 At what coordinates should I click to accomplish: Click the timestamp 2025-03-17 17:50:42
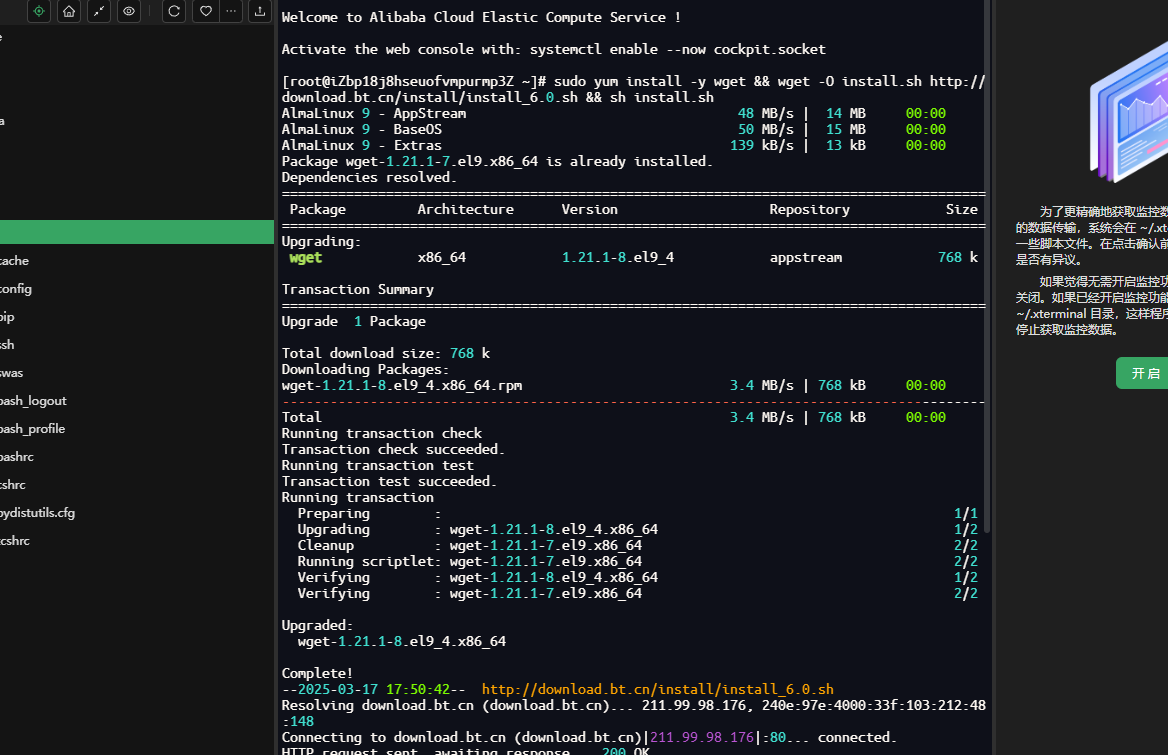tap(374, 689)
